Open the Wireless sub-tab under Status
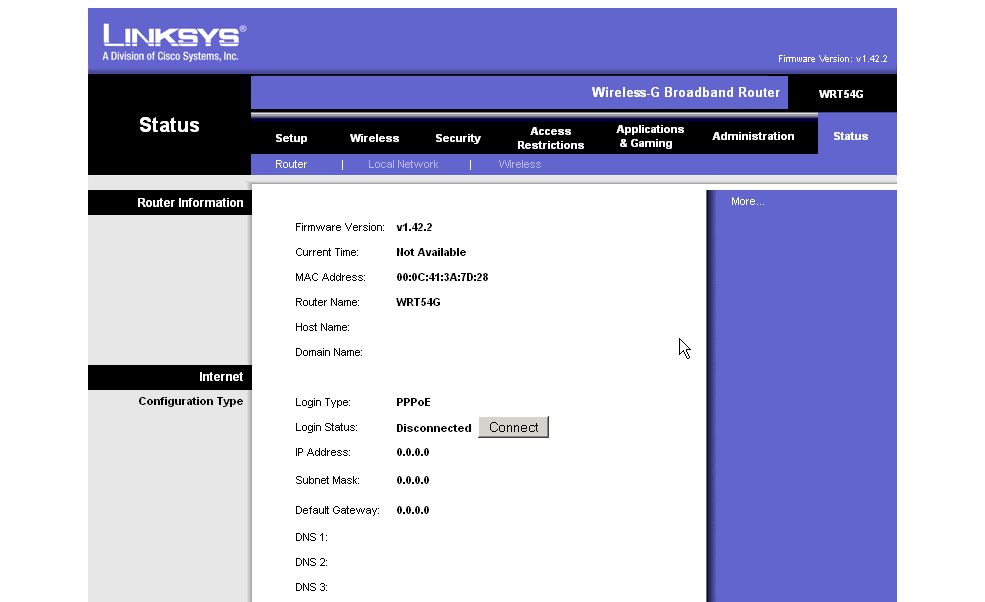This screenshot has width=985, height=602. (519, 164)
